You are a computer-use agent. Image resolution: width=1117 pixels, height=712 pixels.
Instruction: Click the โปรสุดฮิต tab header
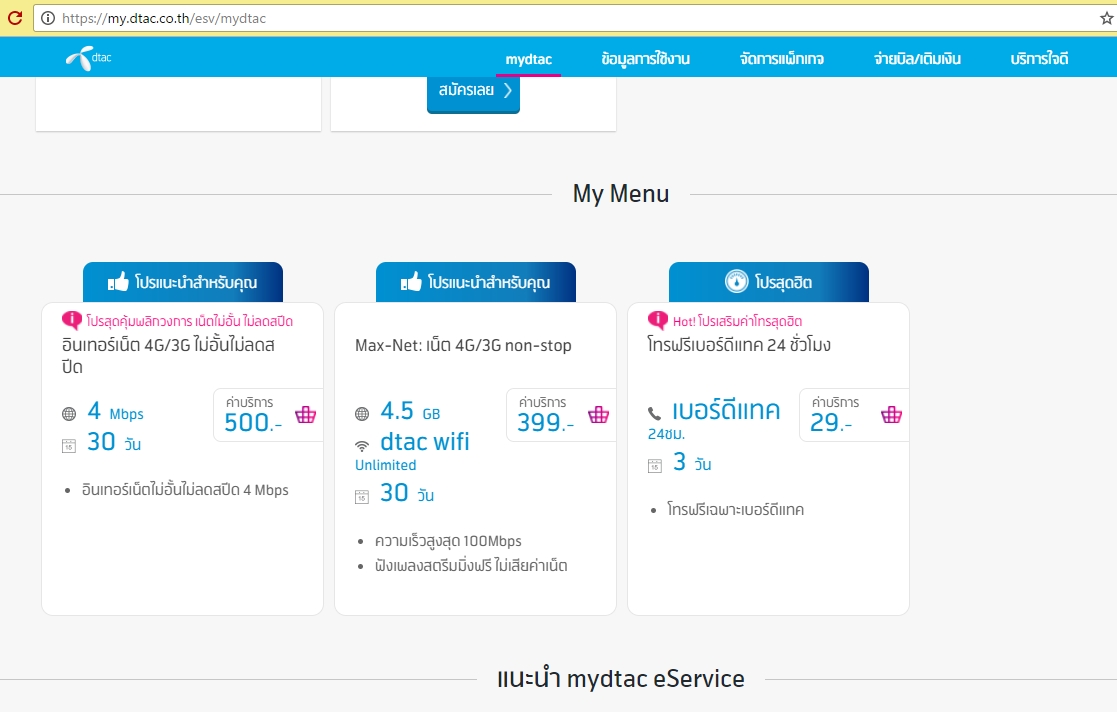tap(769, 282)
